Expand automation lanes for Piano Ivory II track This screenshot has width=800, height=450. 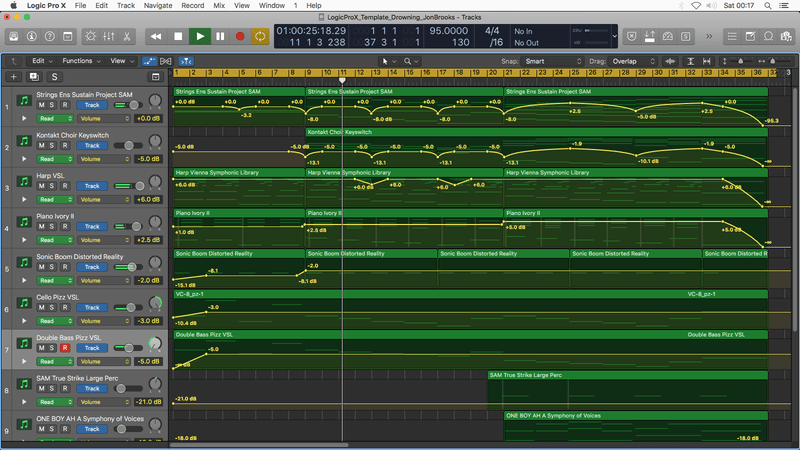pyautogui.click(x=24, y=240)
